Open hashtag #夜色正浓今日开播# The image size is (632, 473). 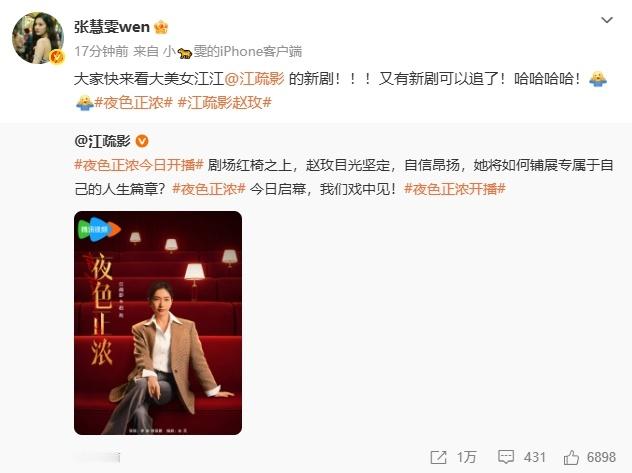[x=139, y=165]
